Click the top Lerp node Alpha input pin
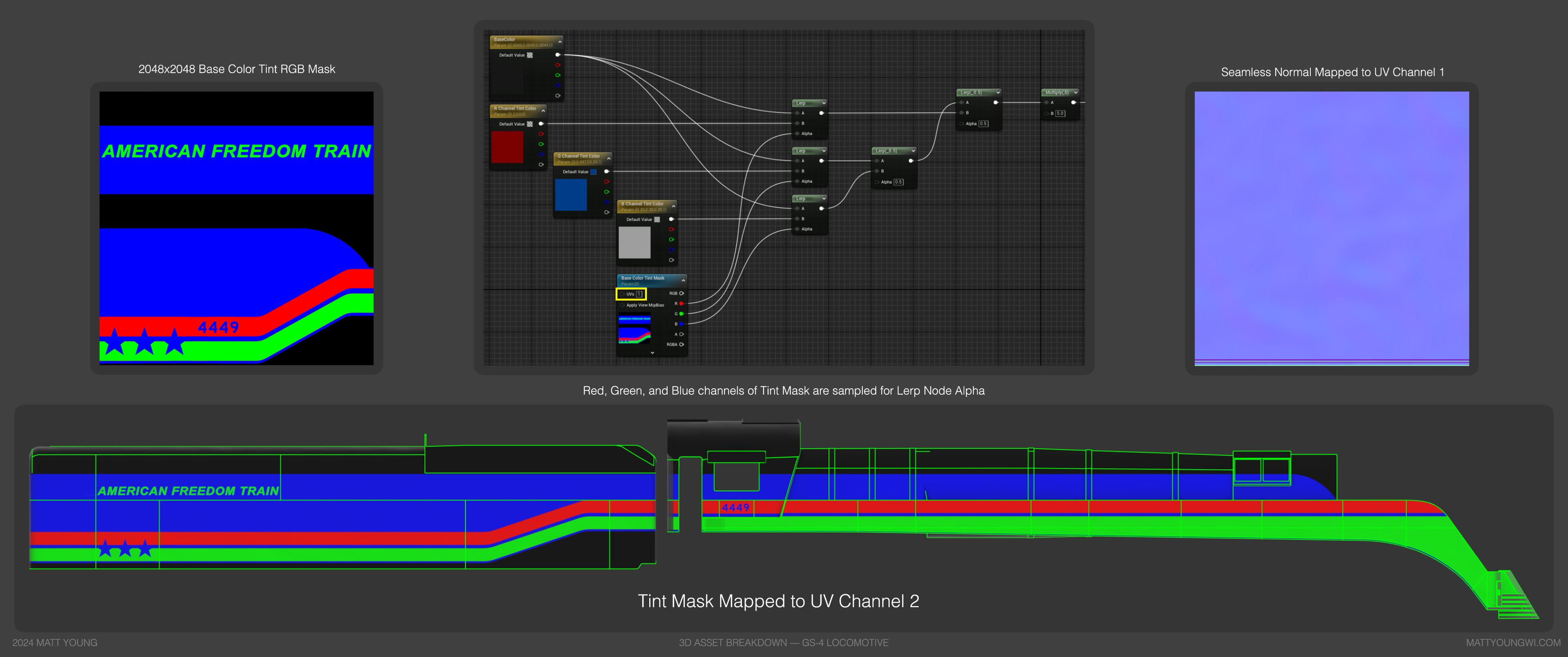The width and height of the screenshot is (1568, 657). [797, 134]
